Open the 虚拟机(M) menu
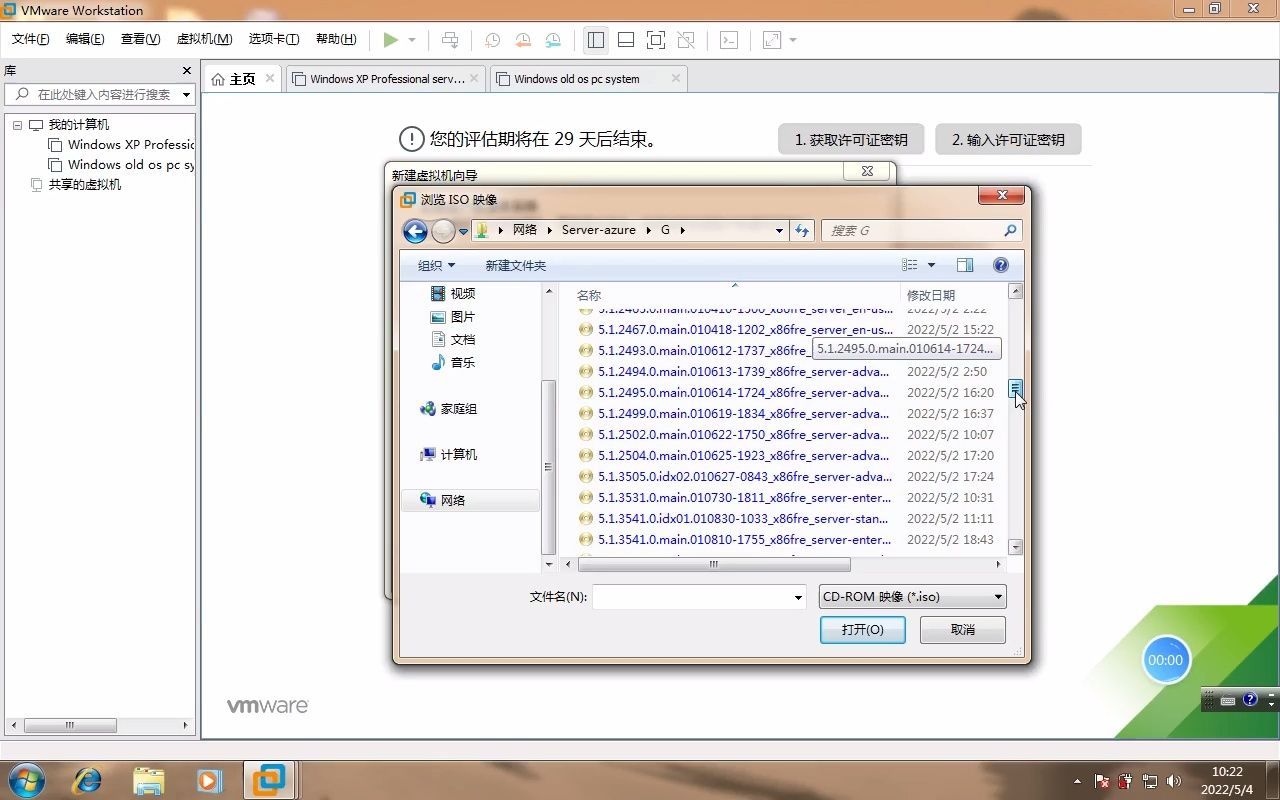The width and height of the screenshot is (1280, 800). pos(204,39)
